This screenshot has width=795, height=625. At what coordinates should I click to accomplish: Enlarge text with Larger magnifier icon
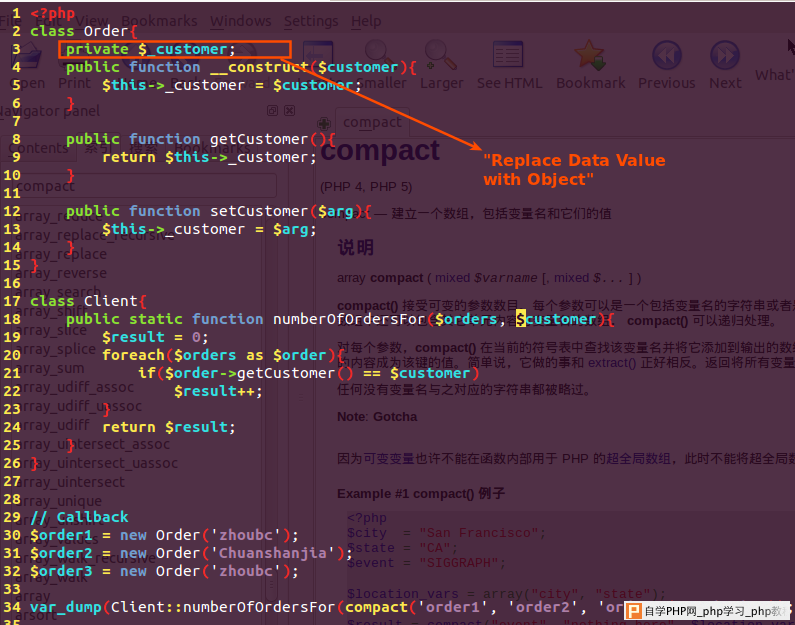point(440,55)
